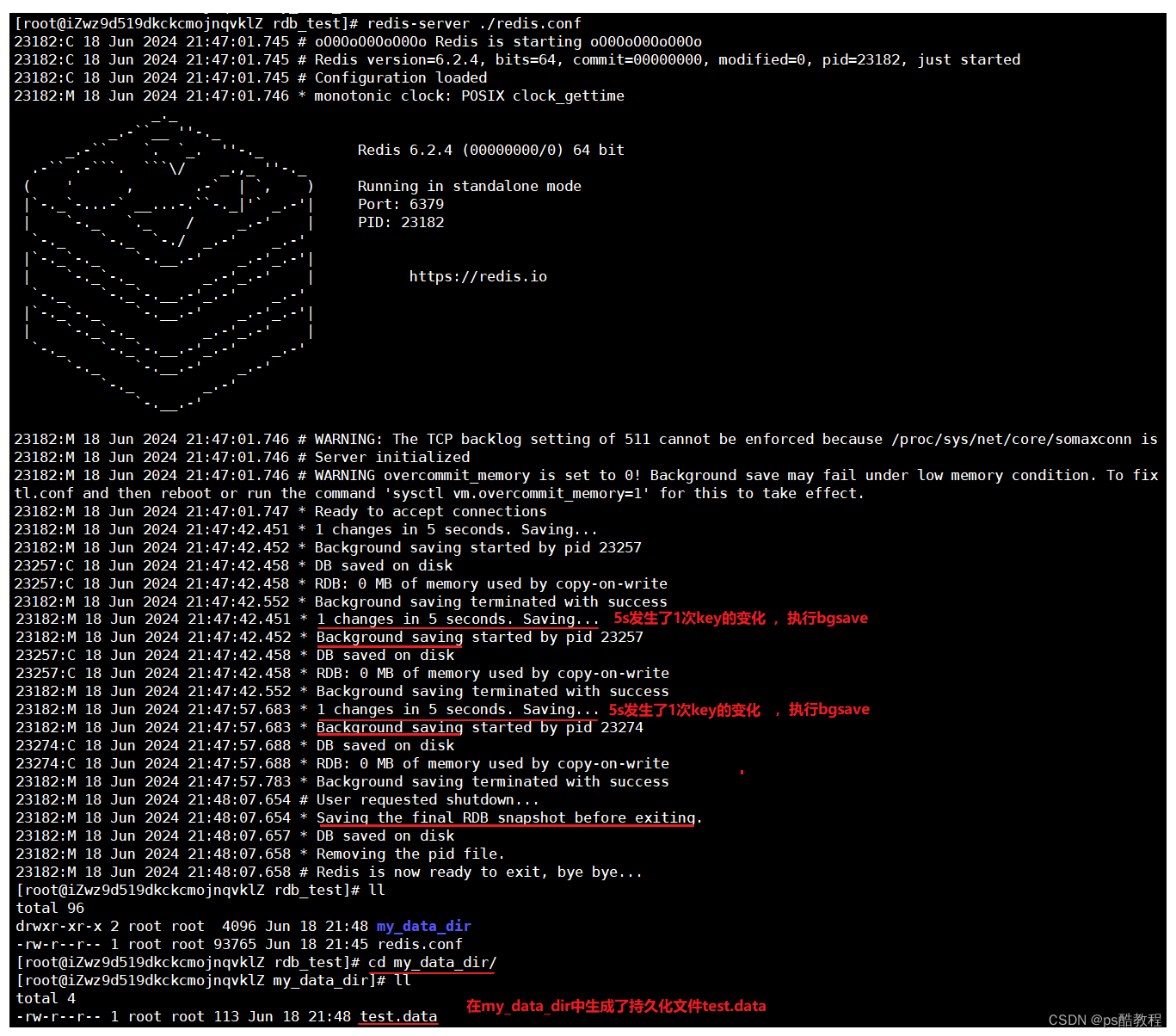The height and width of the screenshot is (1036, 1176).
Task: Click "Saving the final RDB snapshot before exiting"
Action: click(506, 817)
